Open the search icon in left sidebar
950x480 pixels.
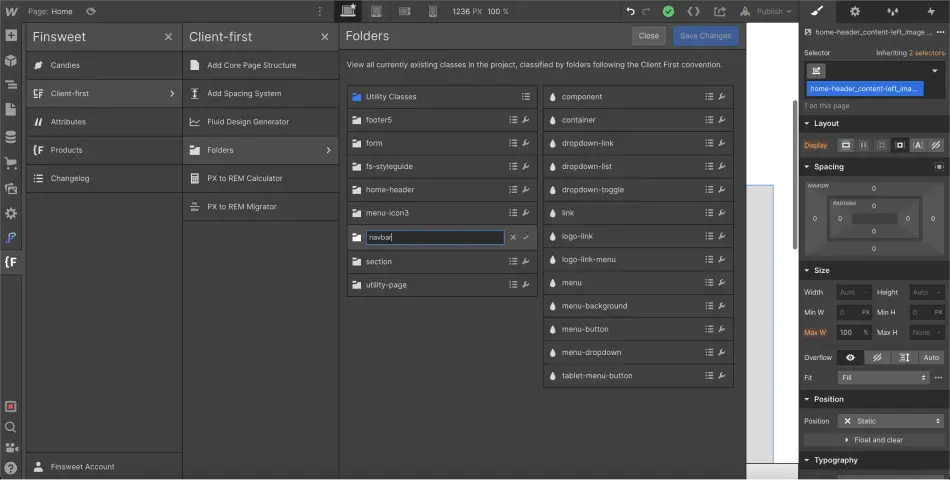coord(11,427)
